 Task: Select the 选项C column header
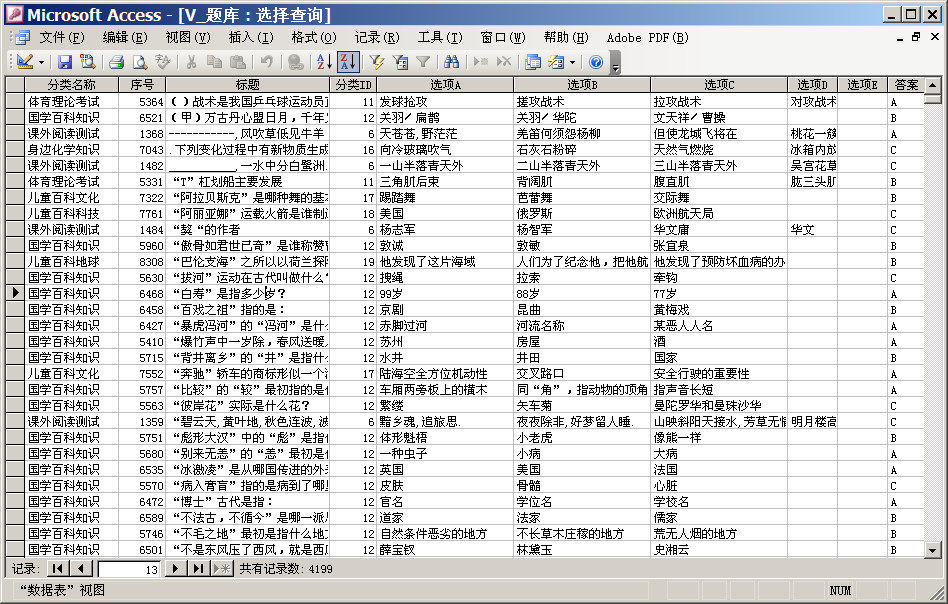click(719, 85)
